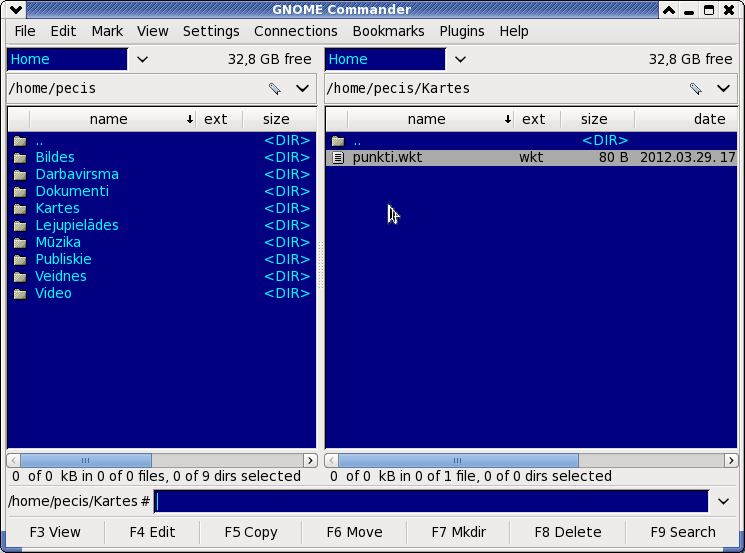Open right pane Home device dropdown arrow

pyautogui.click(x=460, y=59)
